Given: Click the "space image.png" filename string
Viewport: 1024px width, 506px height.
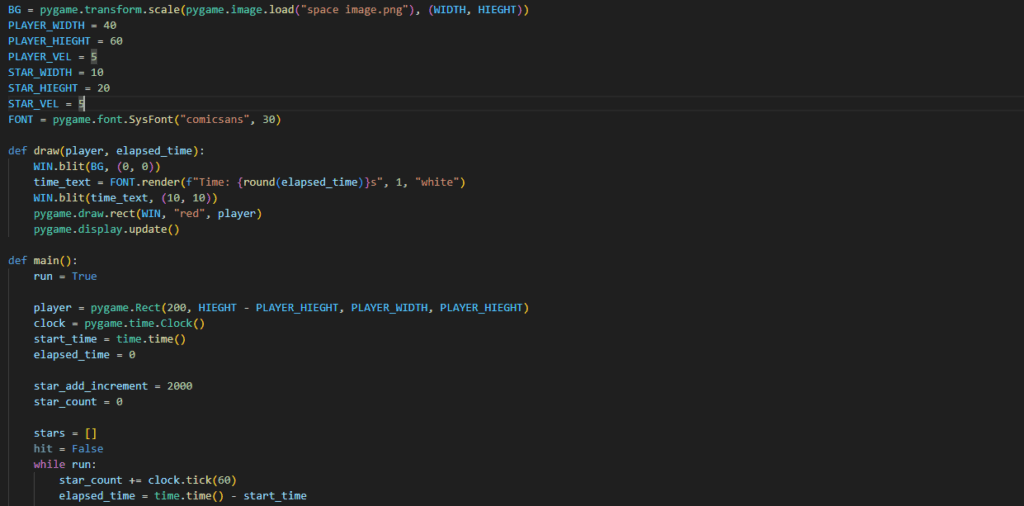Looking at the screenshot, I should pyautogui.click(x=353, y=9).
